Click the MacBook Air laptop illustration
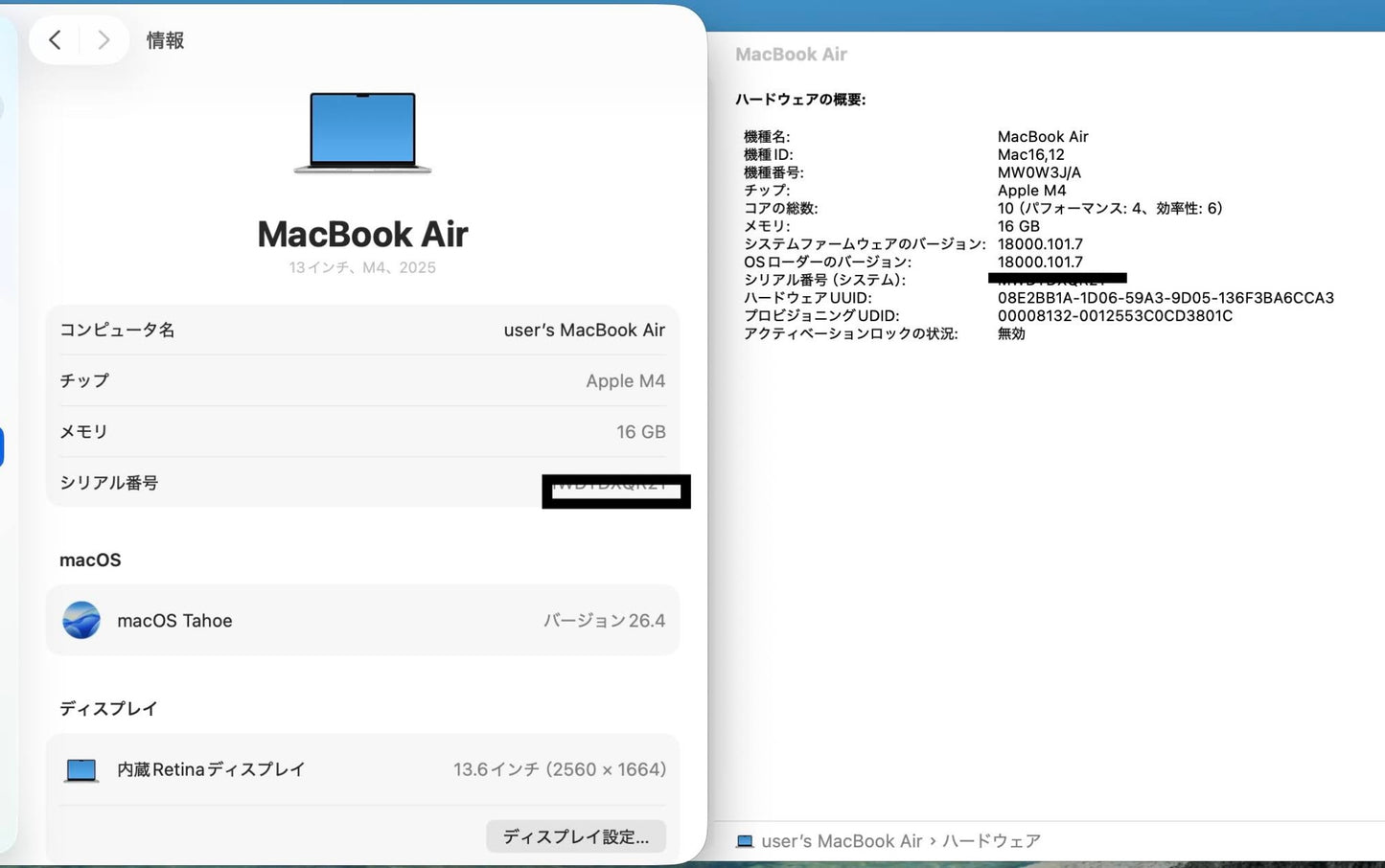This screenshot has height=868, width=1385. [x=362, y=132]
